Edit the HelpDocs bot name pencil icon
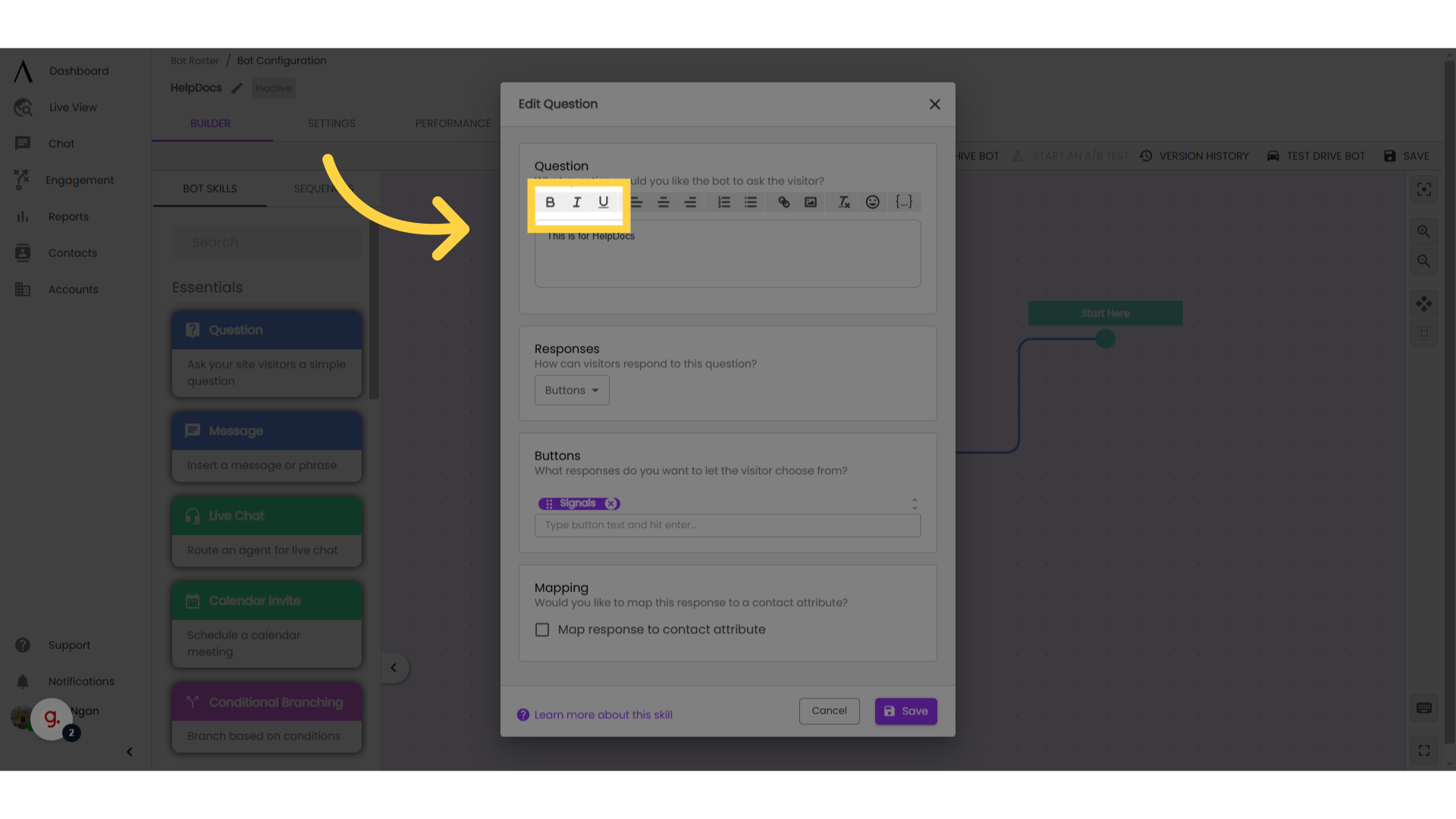Screen dimensions: 1456x819 tap(237, 88)
